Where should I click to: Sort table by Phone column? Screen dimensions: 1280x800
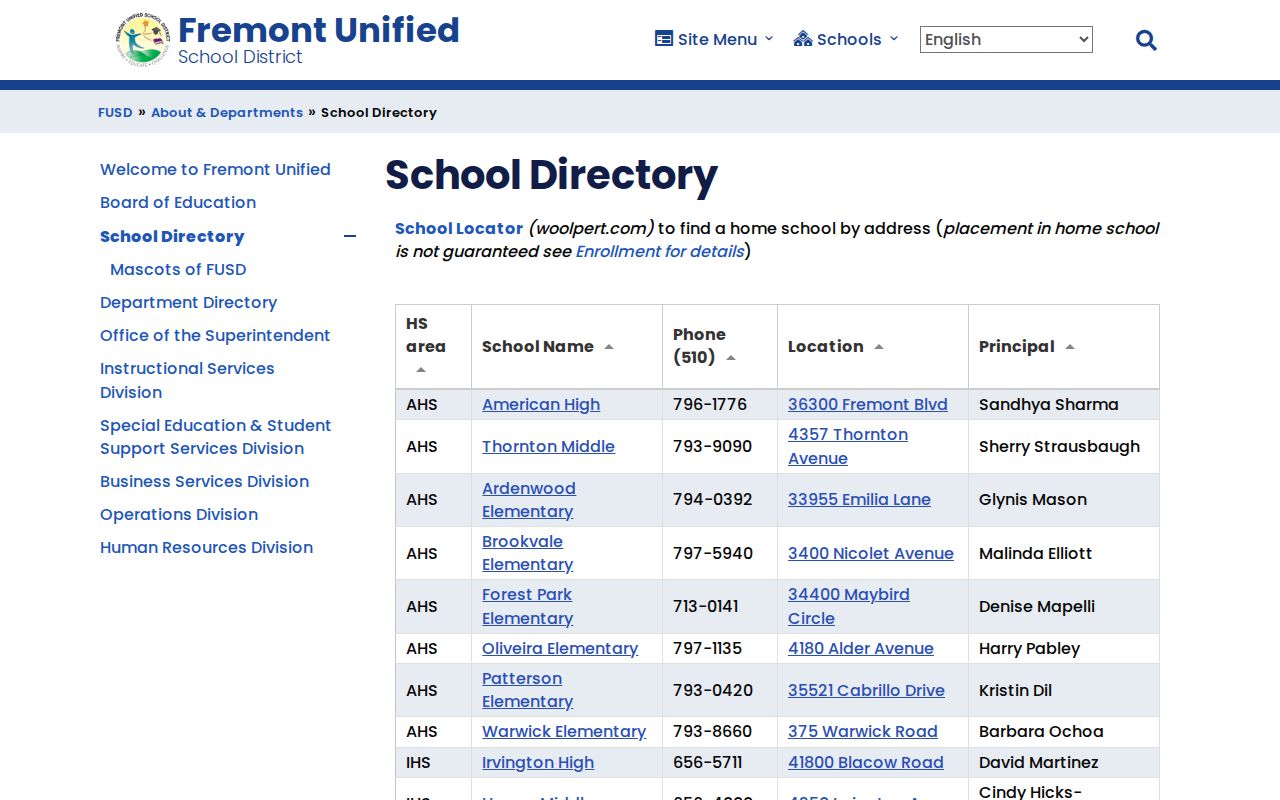click(x=720, y=346)
